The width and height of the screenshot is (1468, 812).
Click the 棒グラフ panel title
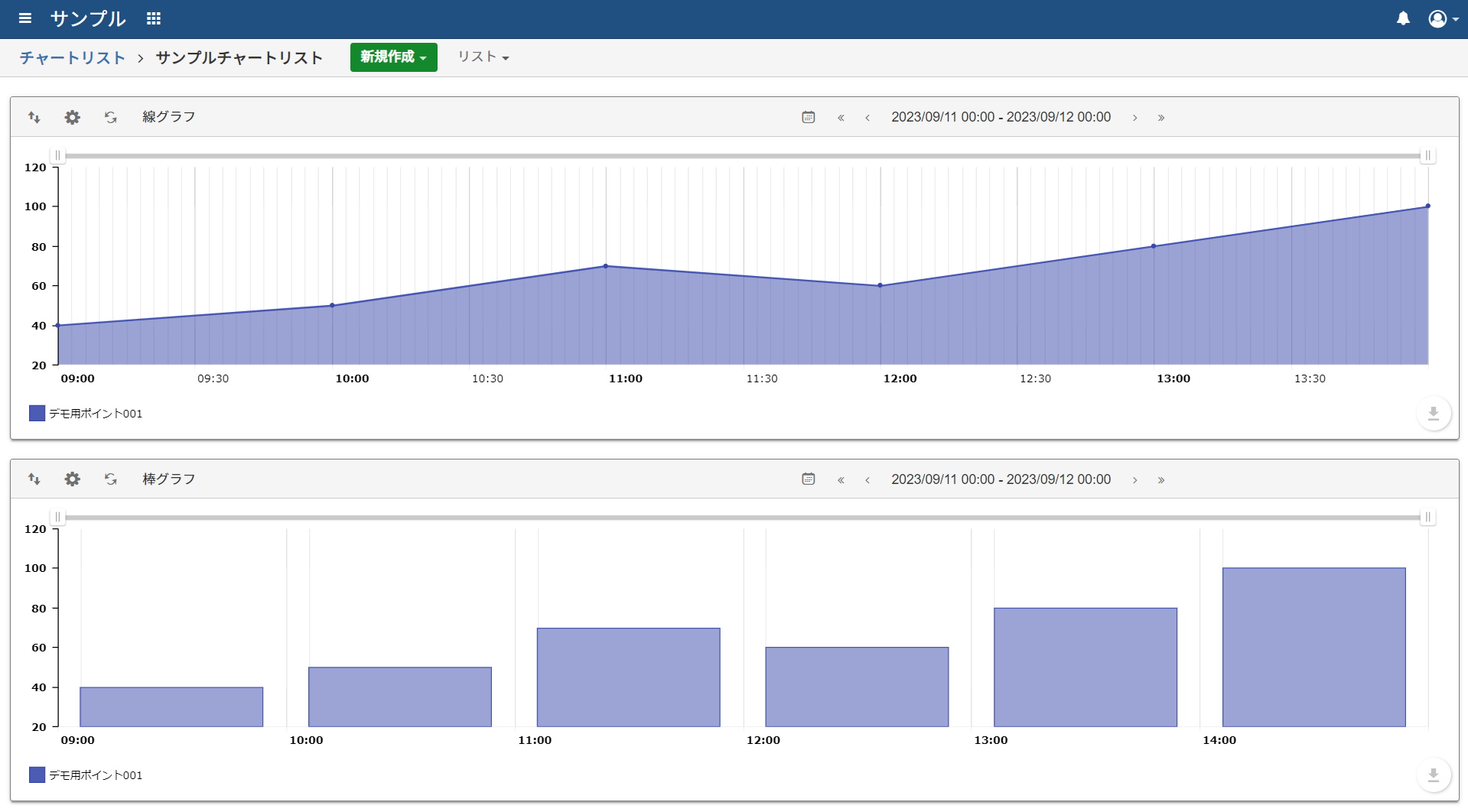tap(169, 479)
